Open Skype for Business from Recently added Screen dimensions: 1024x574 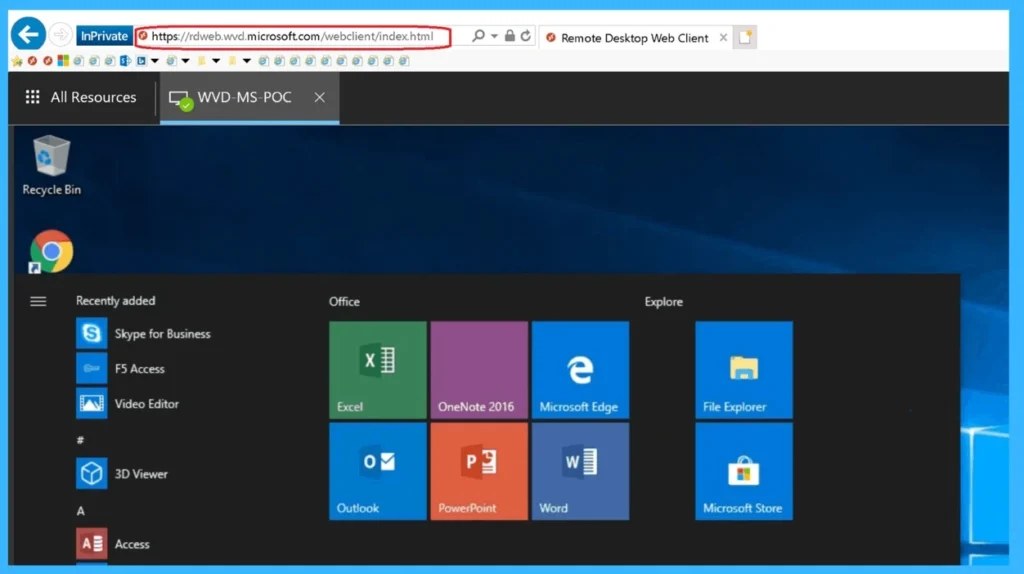click(x=144, y=334)
